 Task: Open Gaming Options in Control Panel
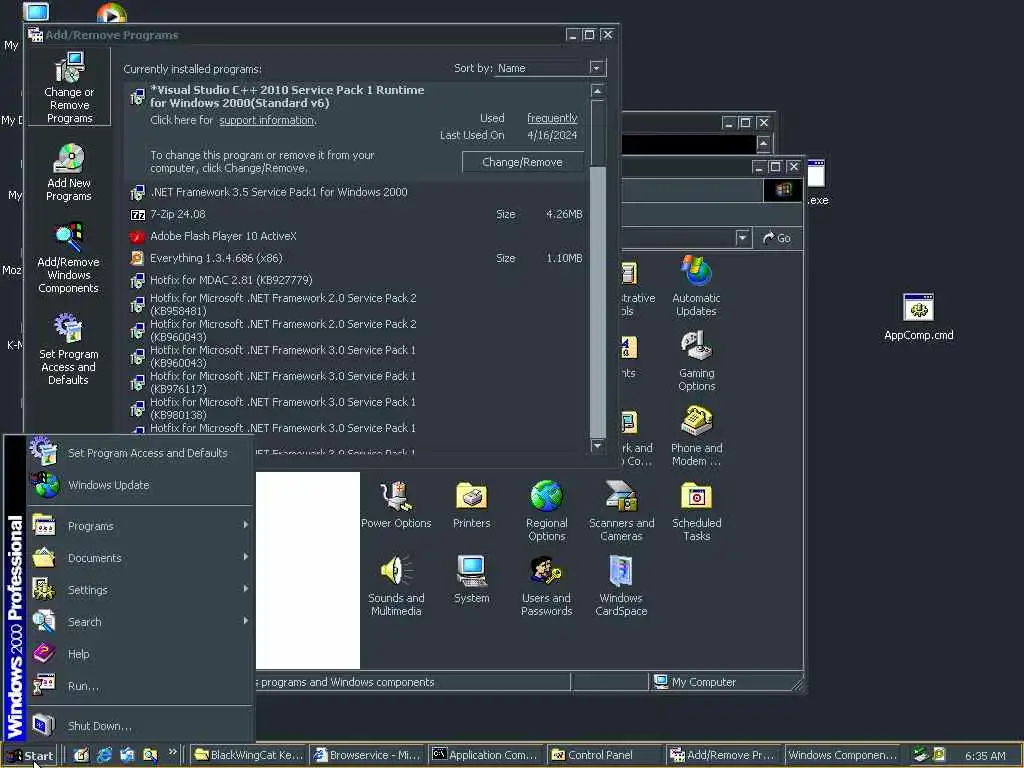tap(696, 361)
